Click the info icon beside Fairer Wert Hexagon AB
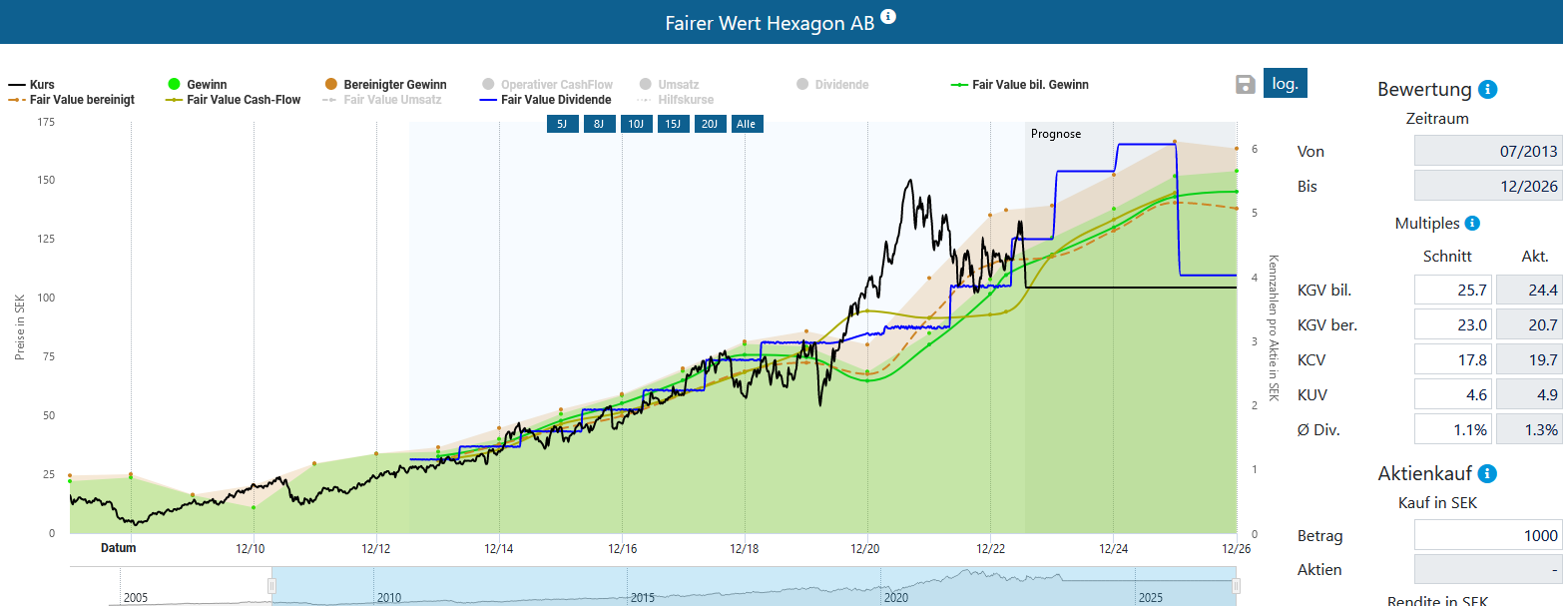Screen dimensions: 1568x606 click(888, 16)
